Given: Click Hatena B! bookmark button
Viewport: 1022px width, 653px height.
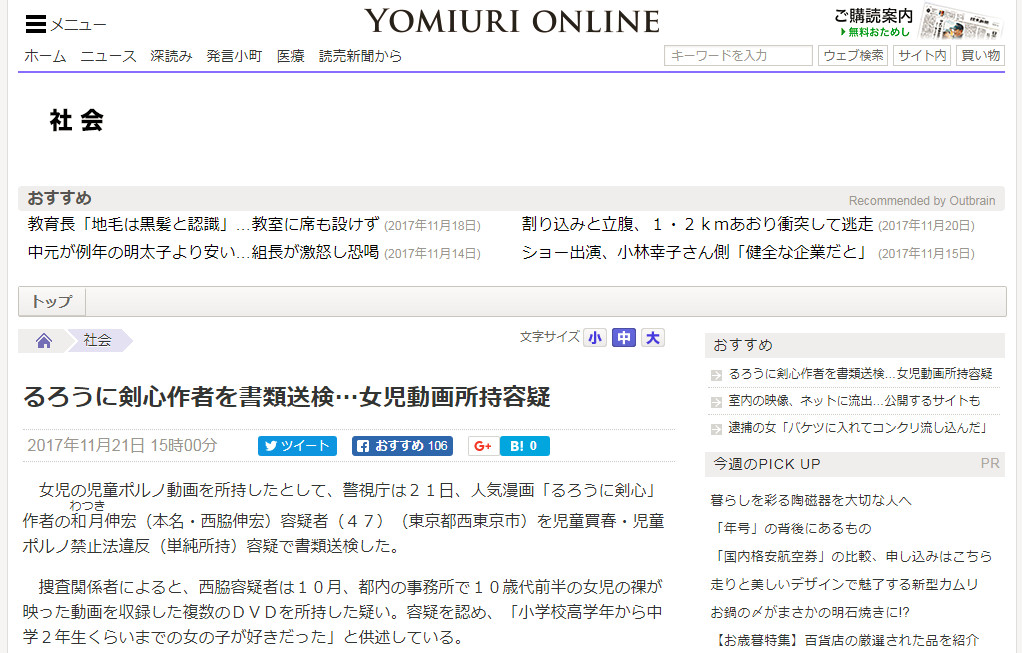Looking at the screenshot, I should [525, 446].
